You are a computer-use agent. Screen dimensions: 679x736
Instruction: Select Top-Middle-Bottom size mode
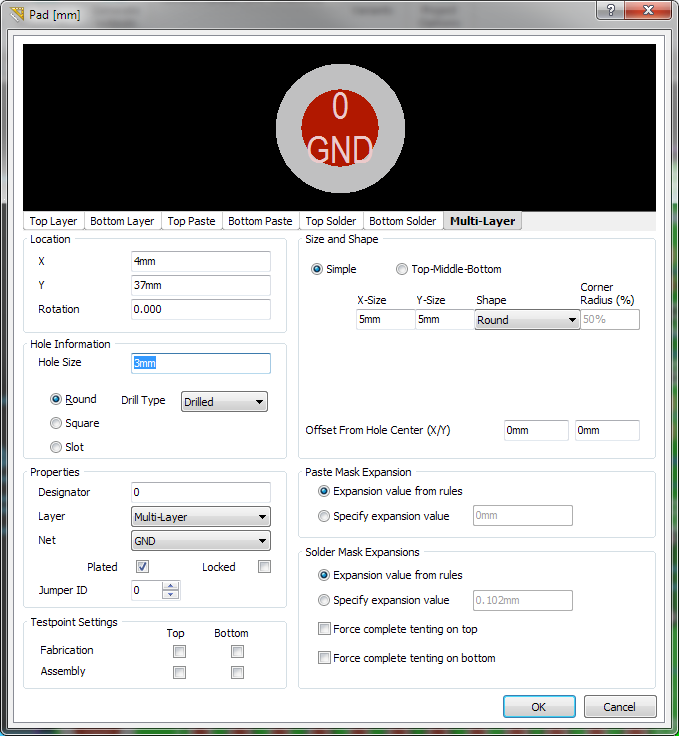pos(403,269)
